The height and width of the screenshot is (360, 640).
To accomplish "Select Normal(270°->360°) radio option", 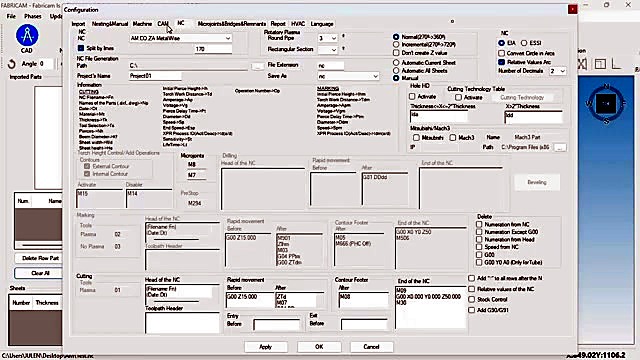I will [x=396, y=37].
